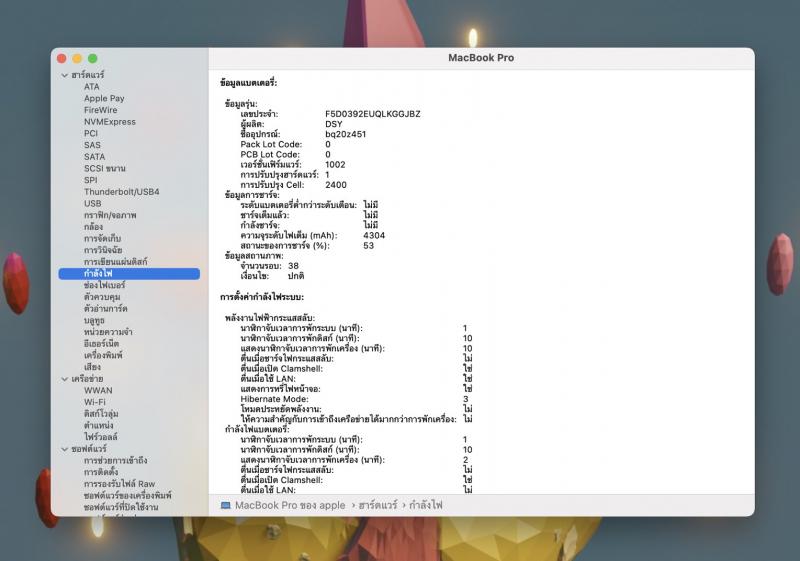Click 'MacBook Pro ของ apple' in path bar

tap(290, 505)
